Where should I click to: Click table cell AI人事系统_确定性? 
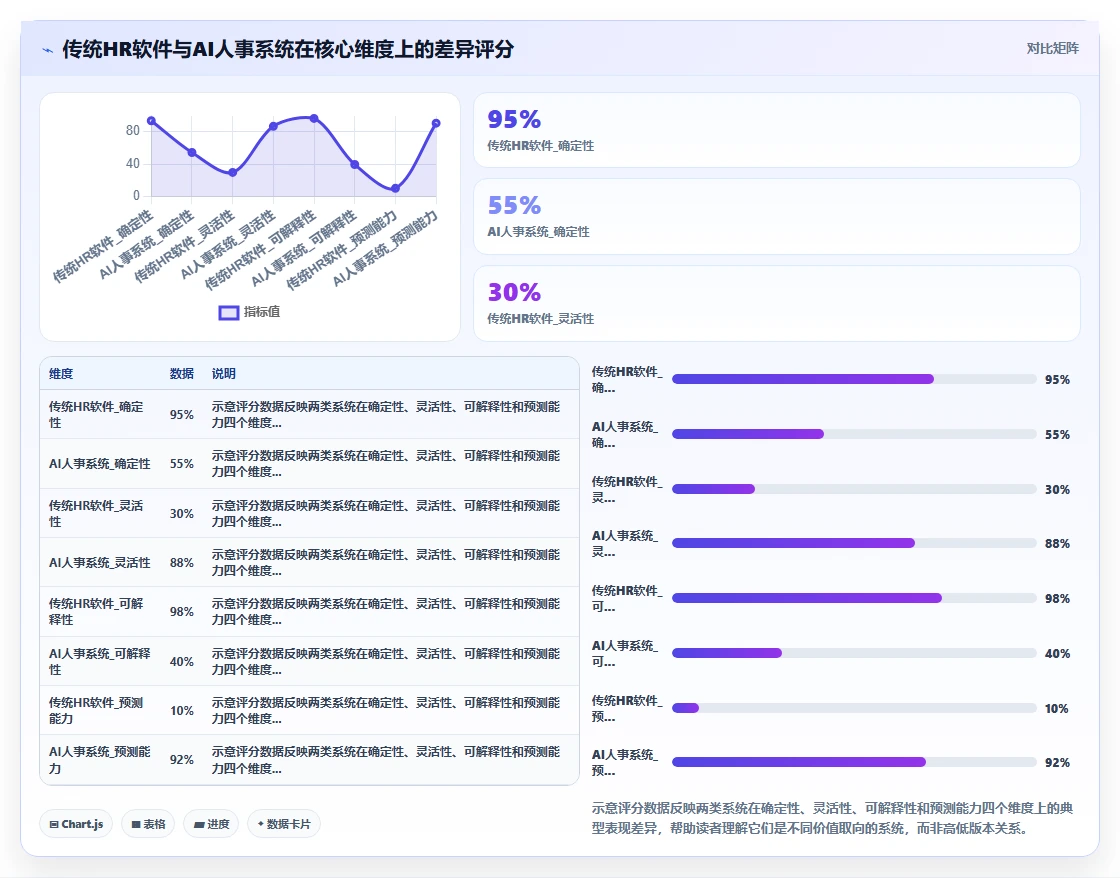click(99, 464)
